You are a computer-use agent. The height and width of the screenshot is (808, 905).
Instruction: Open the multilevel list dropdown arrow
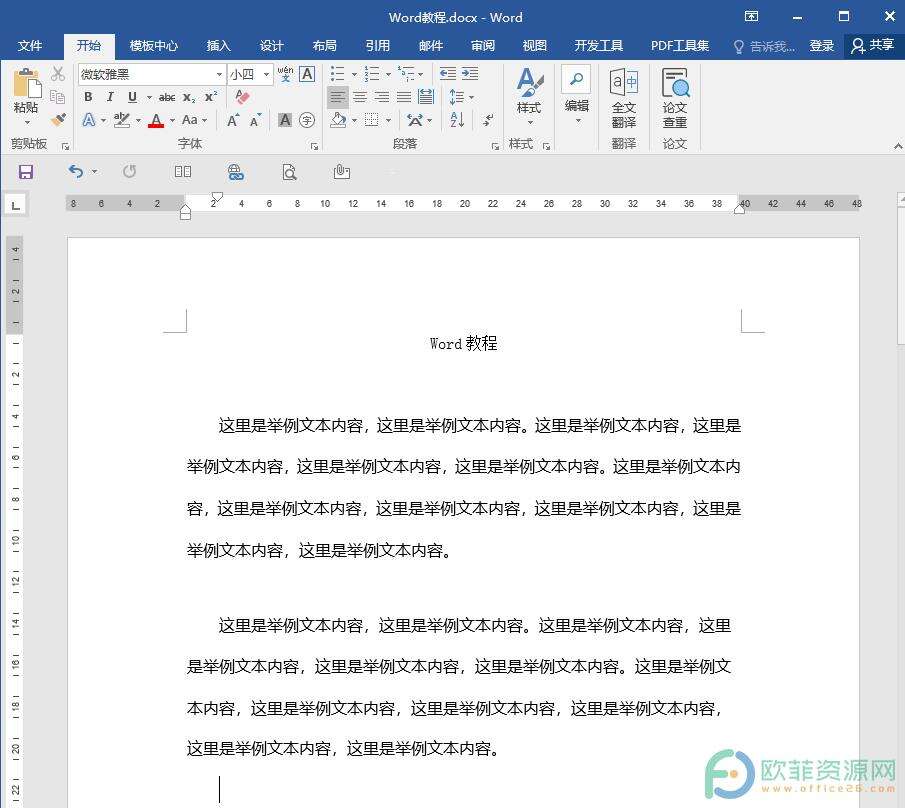coord(421,74)
